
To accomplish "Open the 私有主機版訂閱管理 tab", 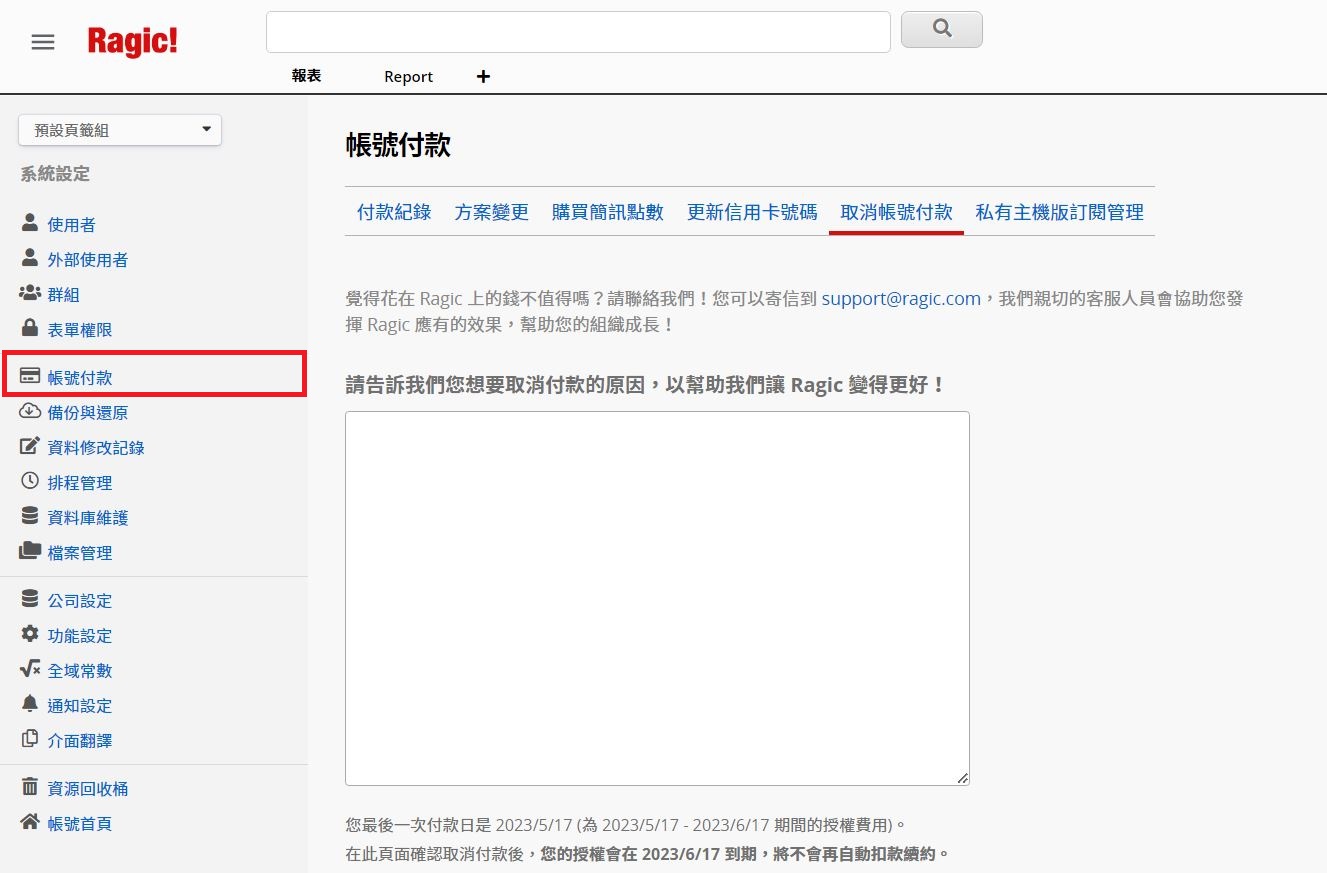I will point(1060,212).
